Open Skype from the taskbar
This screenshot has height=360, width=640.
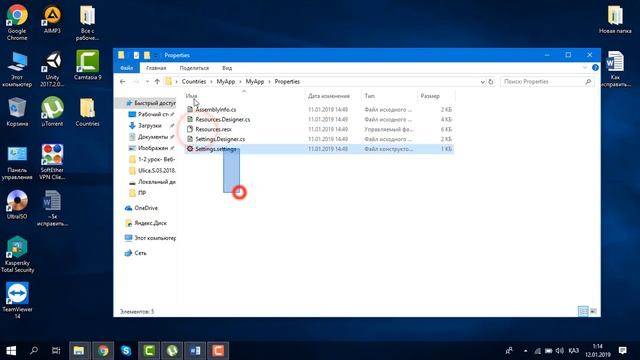pos(126,351)
